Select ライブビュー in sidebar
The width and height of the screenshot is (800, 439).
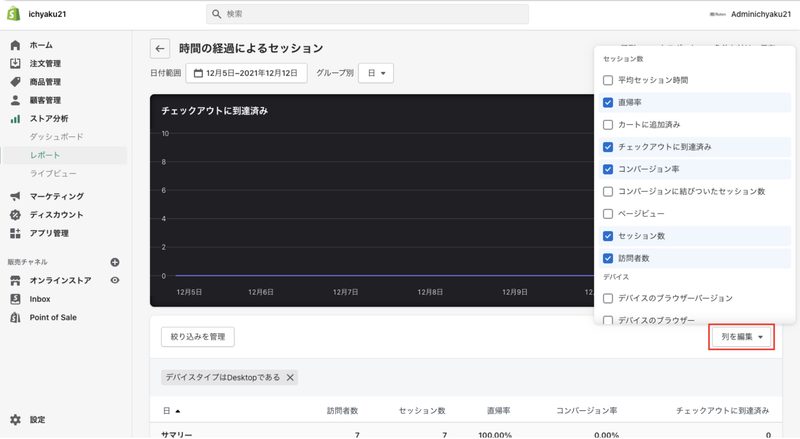pyautogui.click(x=53, y=174)
